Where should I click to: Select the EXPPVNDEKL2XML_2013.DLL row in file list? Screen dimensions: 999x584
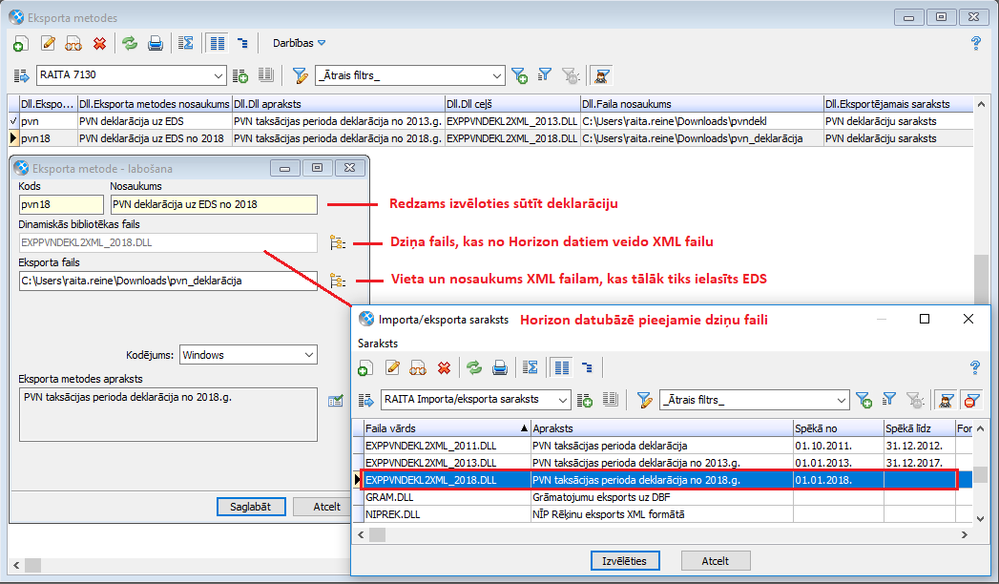coord(431,463)
